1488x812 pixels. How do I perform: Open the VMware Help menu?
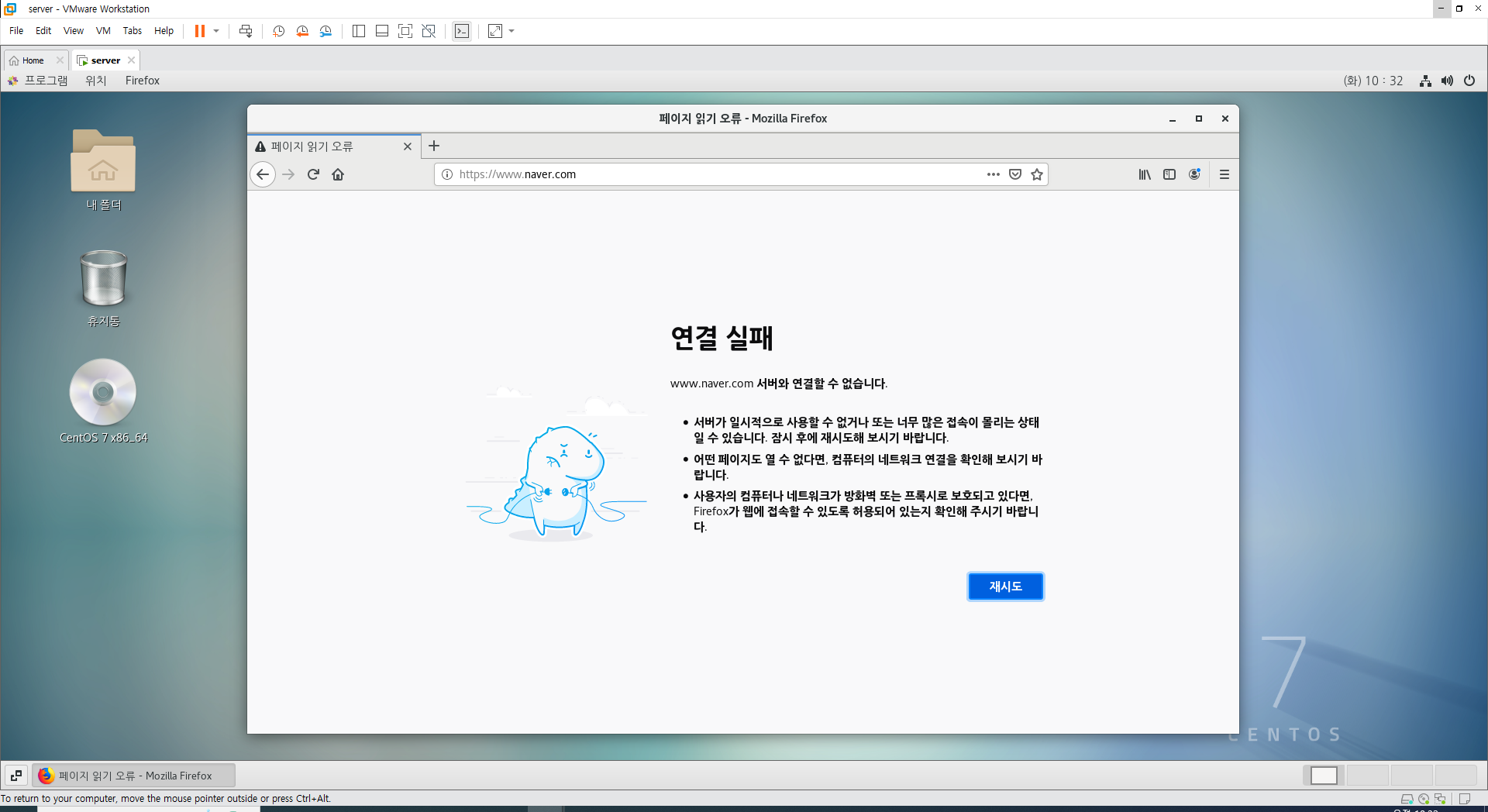tap(164, 31)
